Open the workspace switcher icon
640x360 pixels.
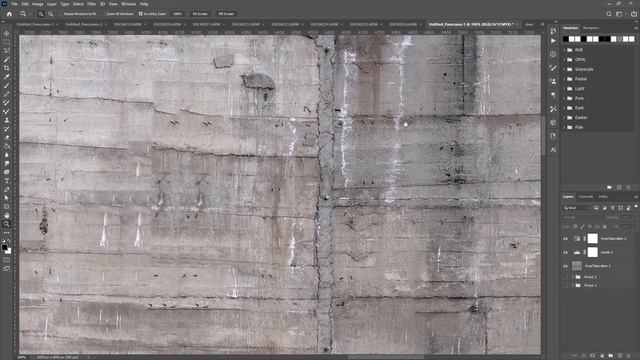[x=619, y=13]
